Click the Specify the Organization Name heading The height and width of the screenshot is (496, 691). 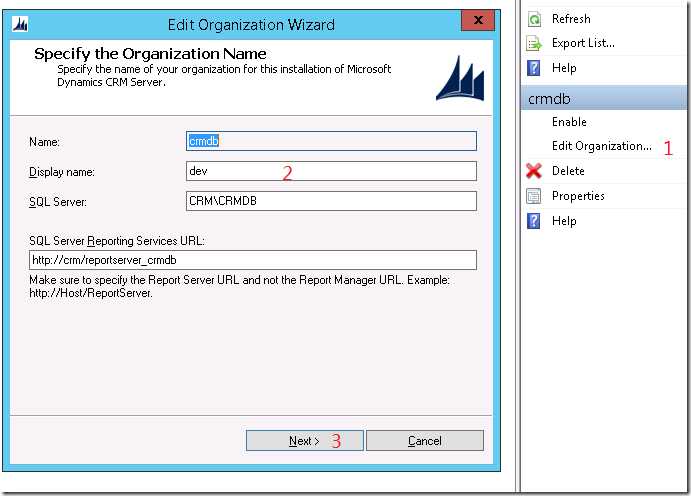(x=150, y=54)
